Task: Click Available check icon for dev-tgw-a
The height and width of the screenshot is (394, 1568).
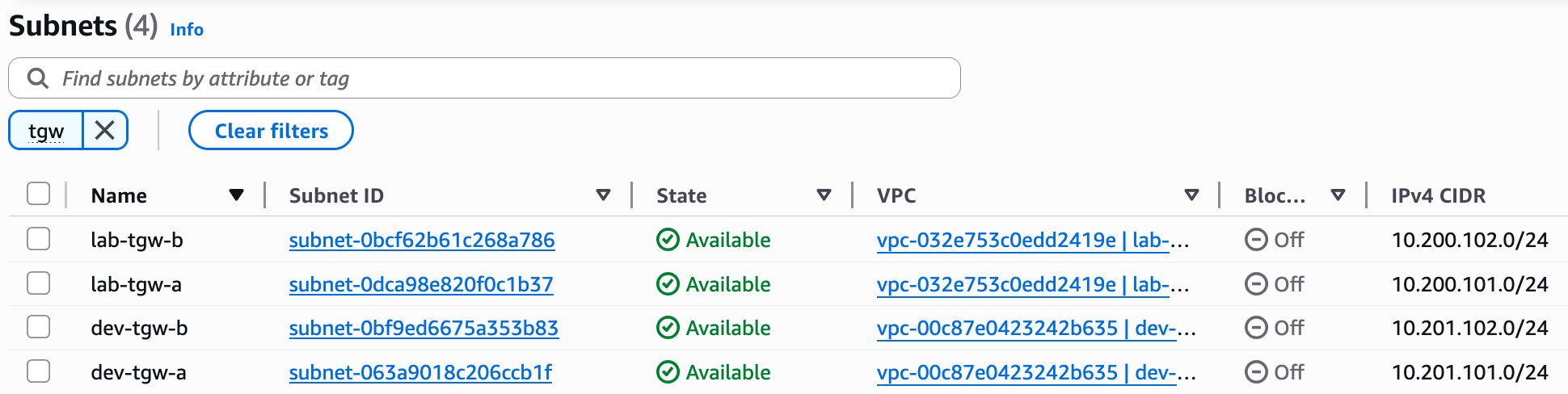Action: click(x=668, y=372)
